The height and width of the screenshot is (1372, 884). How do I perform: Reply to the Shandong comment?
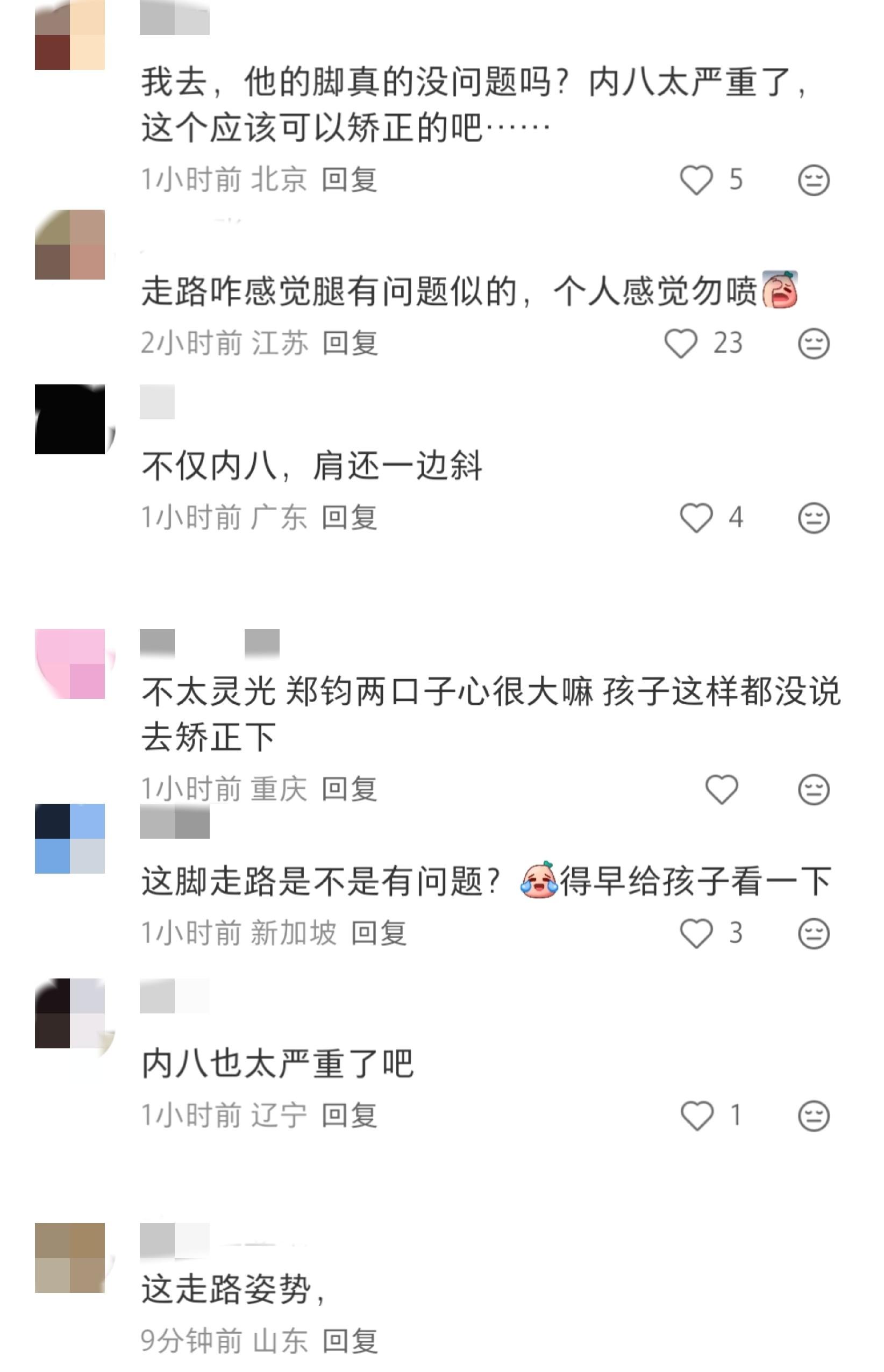[x=350, y=1341]
